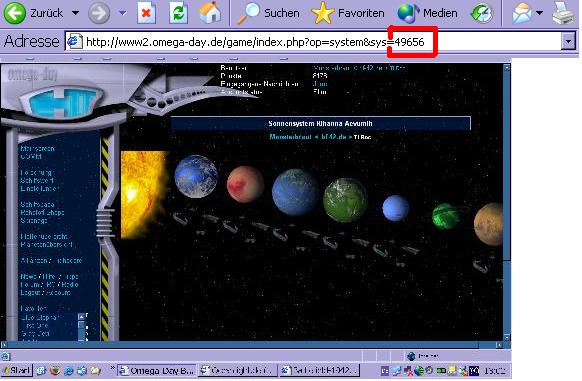Open the Windows Start button
Image resolution: width=582 pixels, height=381 pixels.
tap(16, 370)
